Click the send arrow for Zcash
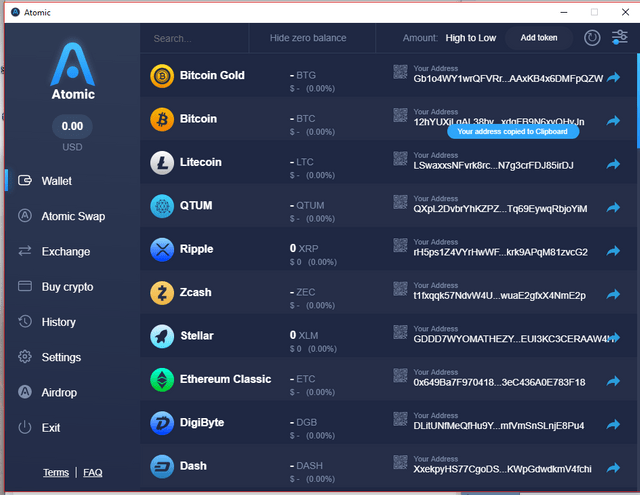The image size is (640, 495). pos(613,294)
